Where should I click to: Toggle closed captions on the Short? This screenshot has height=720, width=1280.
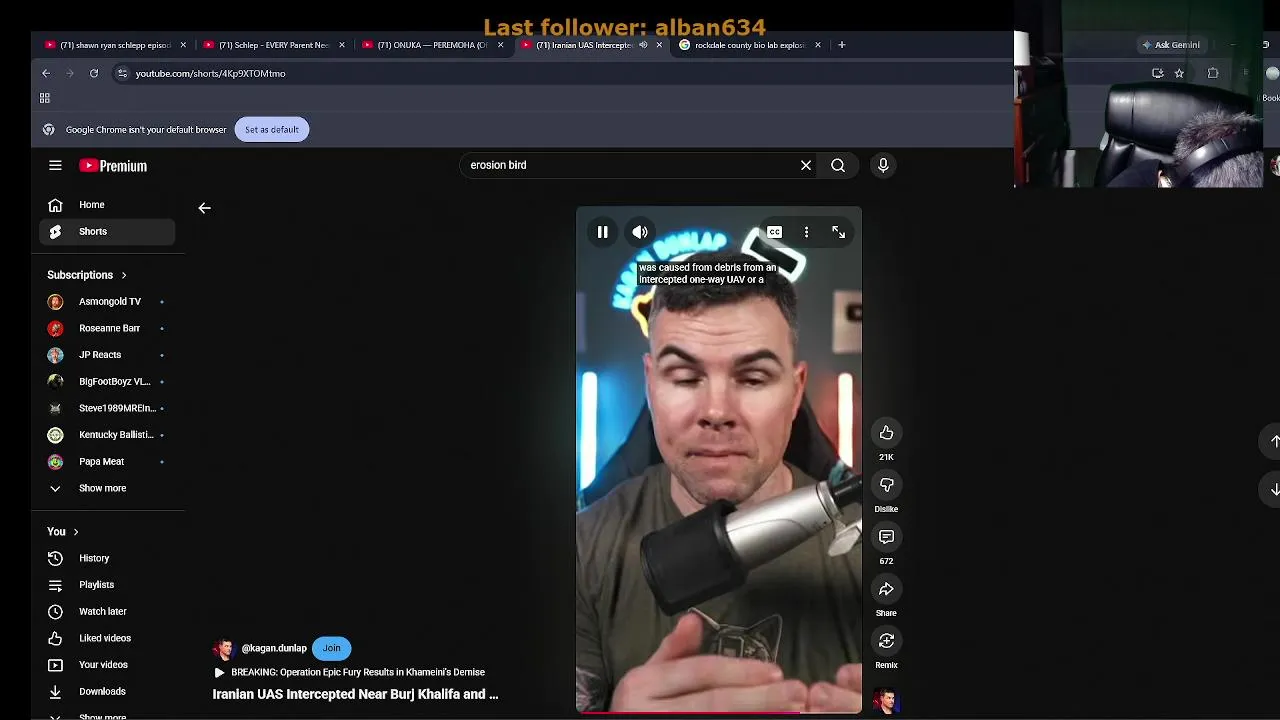click(774, 232)
